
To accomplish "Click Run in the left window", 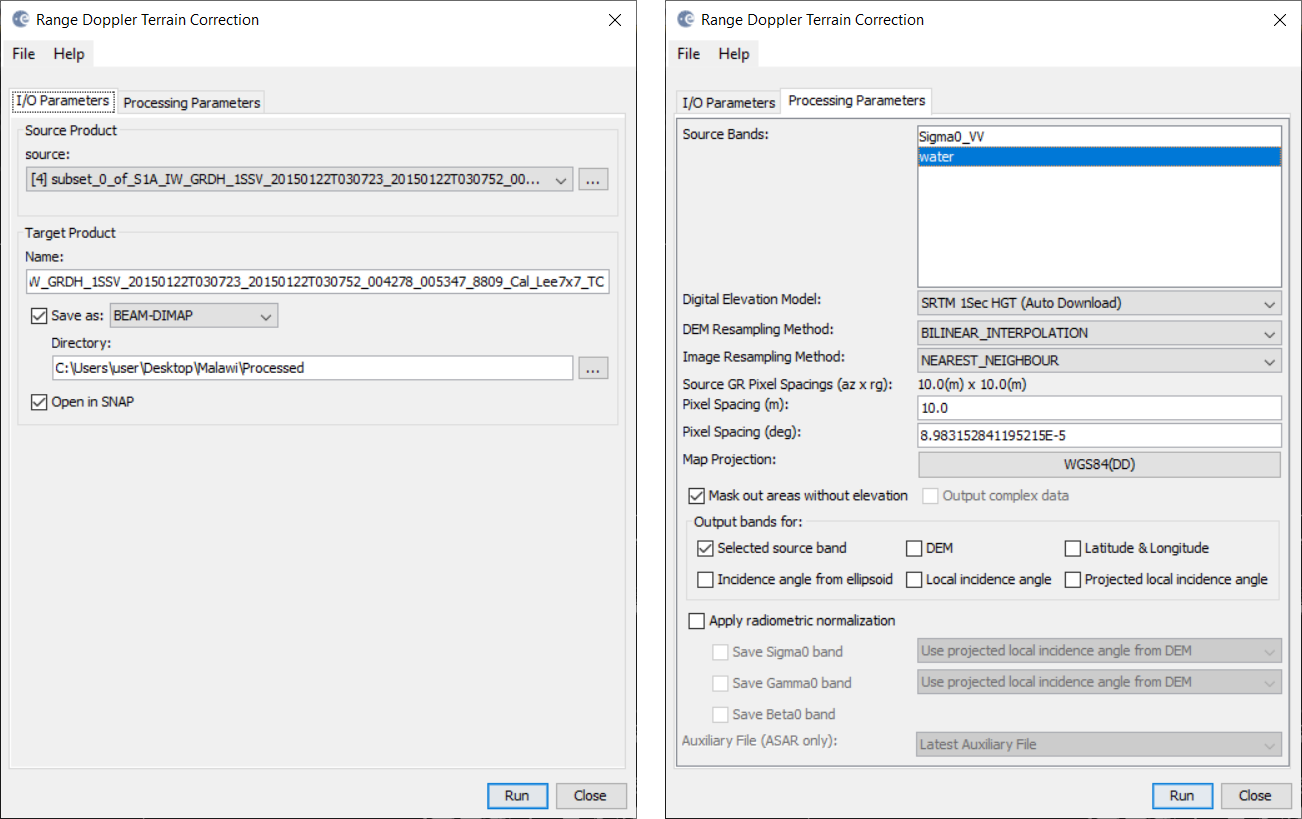I will [517, 796].
